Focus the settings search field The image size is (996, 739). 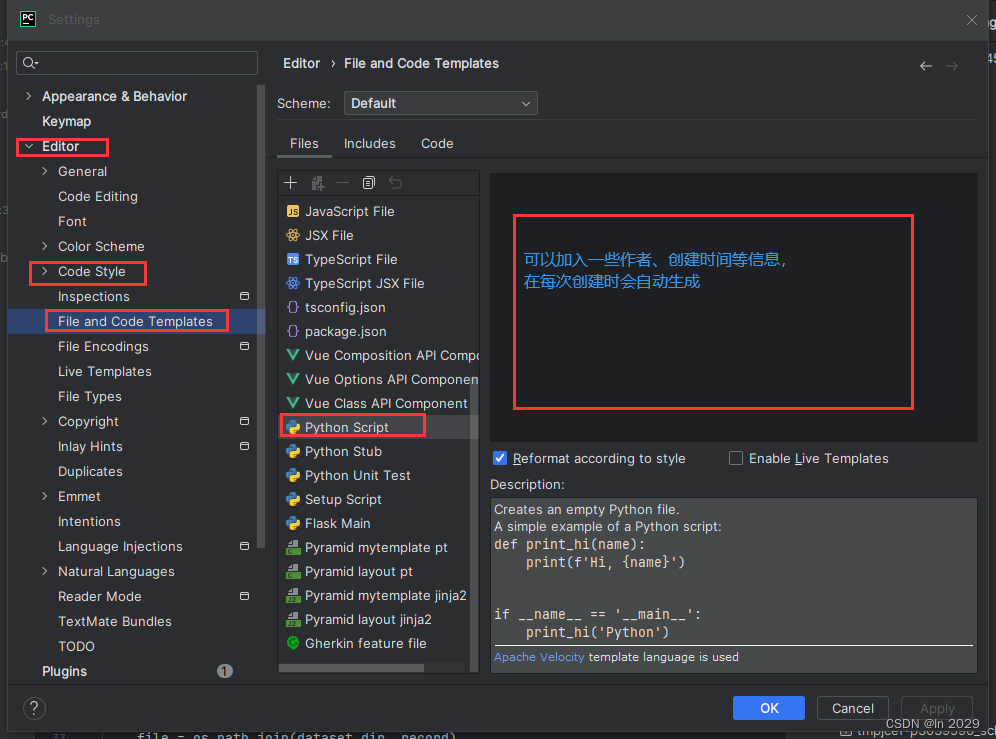coord(137,62)
